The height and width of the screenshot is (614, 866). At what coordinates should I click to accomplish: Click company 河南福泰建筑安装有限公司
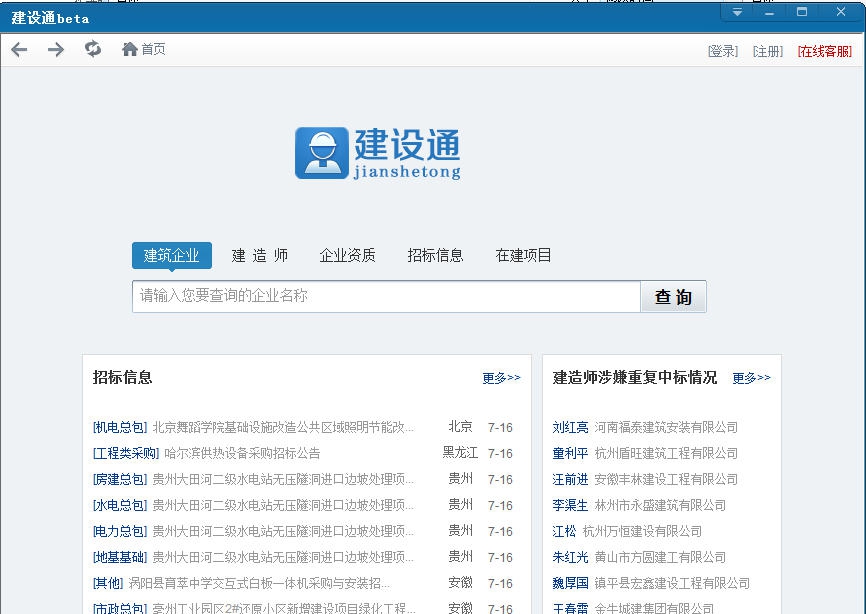pyautogui.click(x=666, y=427)
